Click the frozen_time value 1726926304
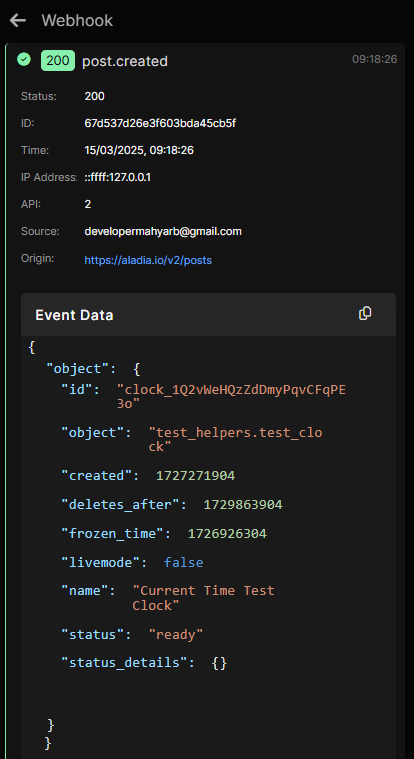 (227, 534)
